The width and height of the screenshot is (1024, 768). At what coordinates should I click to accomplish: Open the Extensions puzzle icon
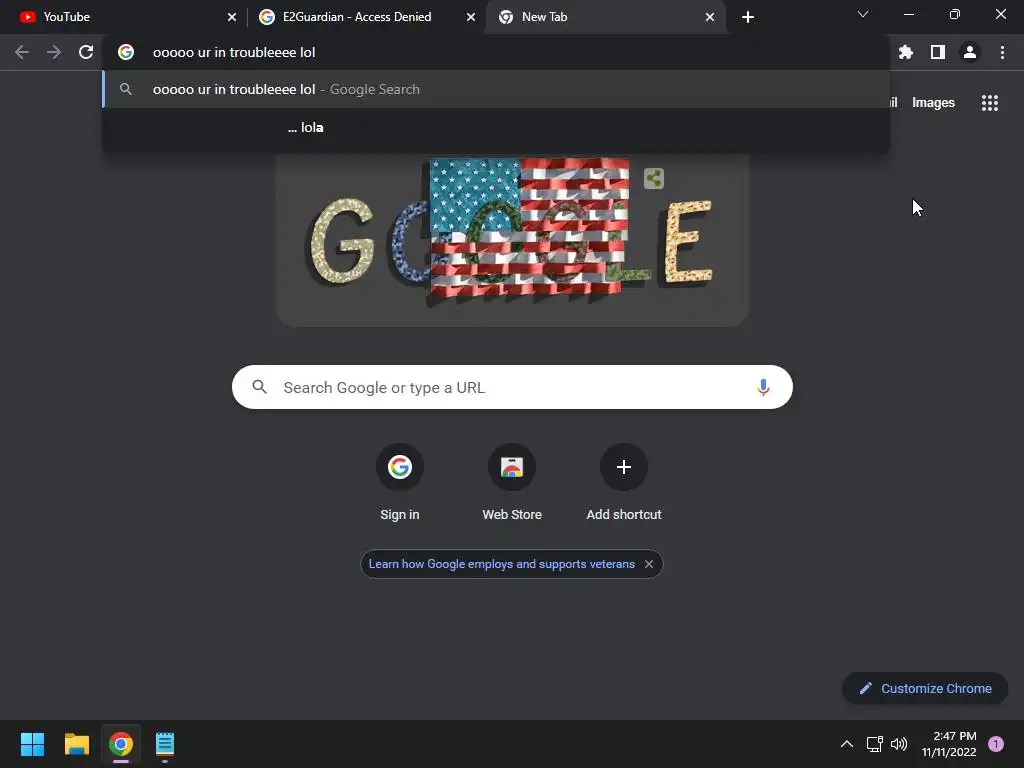tap(906, 52)
